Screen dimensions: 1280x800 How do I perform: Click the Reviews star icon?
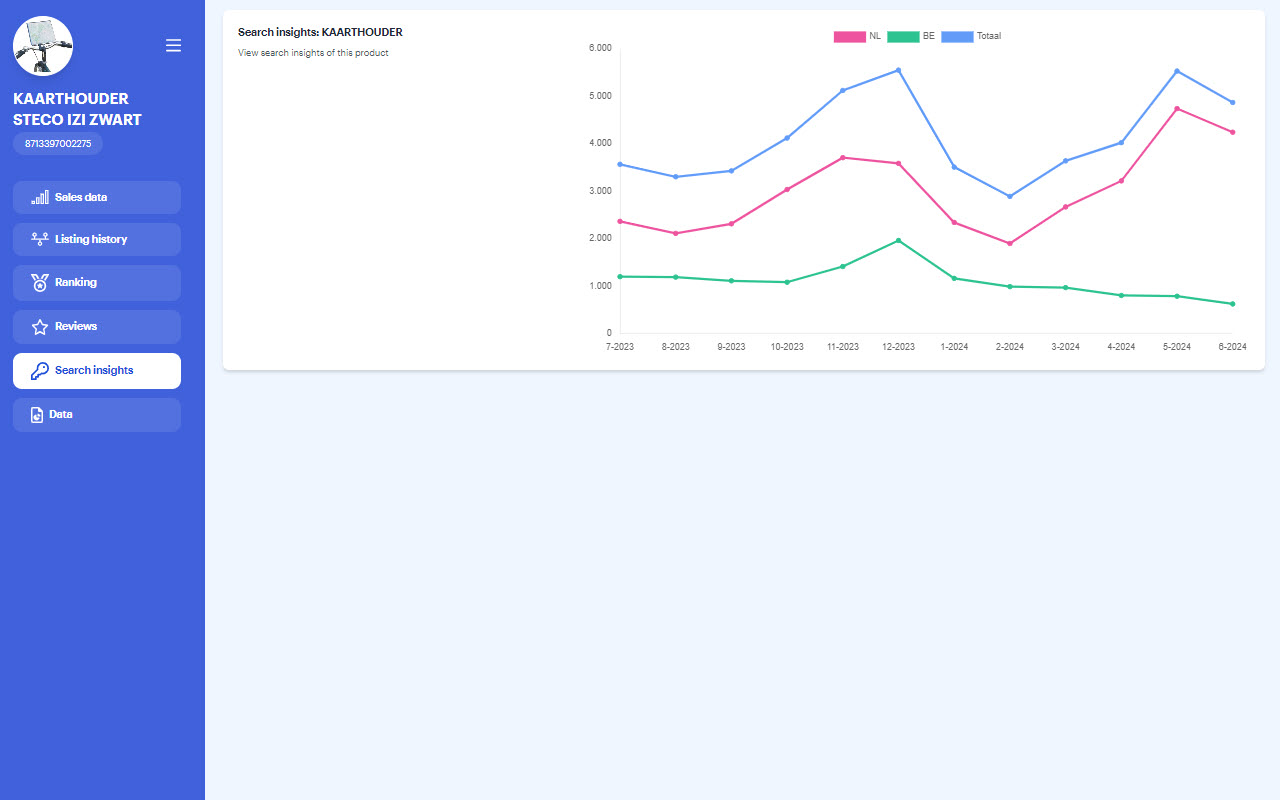[40, 327]
